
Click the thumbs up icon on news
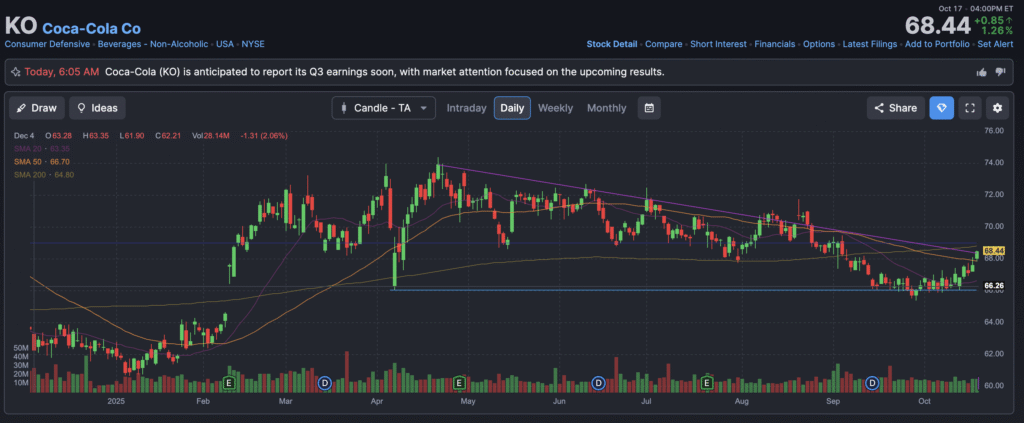pyautogui.click(x=980, y=72)
